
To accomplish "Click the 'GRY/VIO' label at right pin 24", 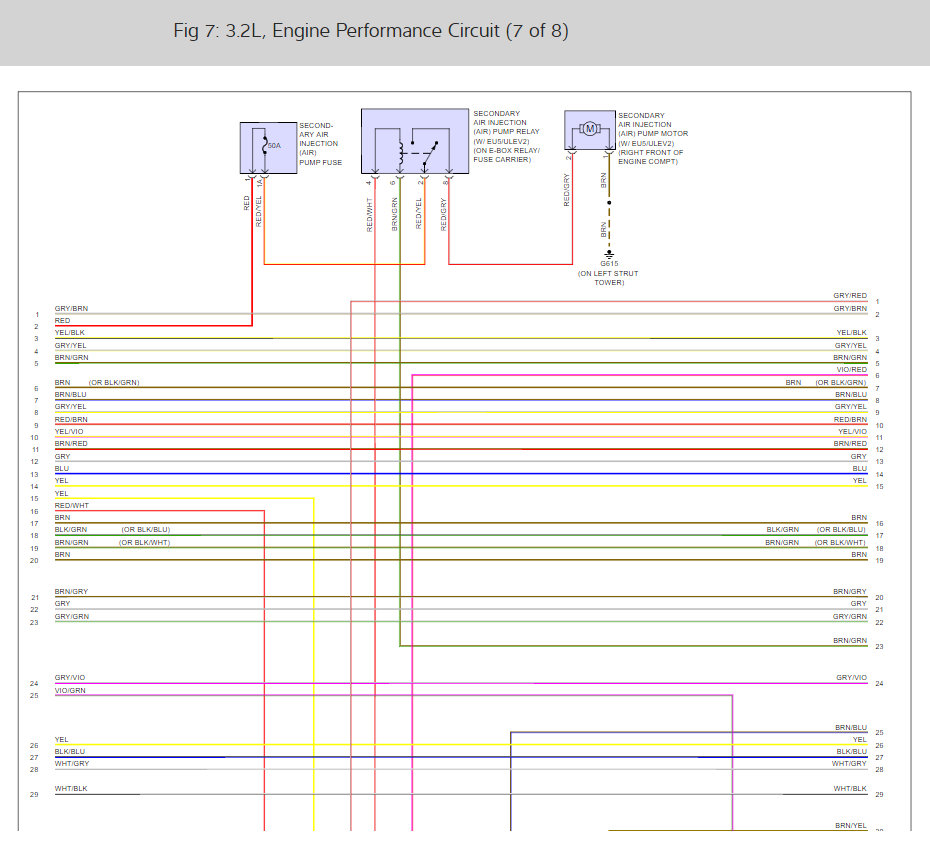I will 852,678.
